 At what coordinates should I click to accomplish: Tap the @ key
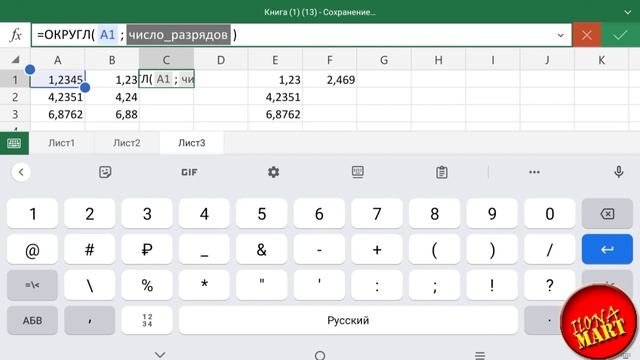click(32, 249)
